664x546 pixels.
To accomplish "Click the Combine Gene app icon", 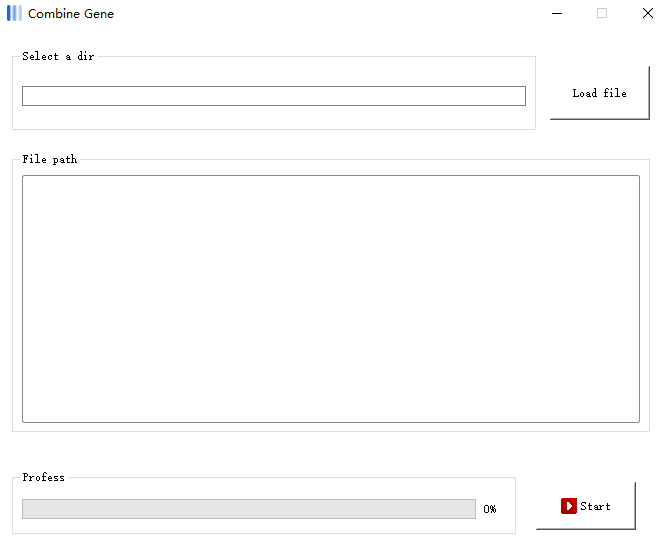I will pyautogui.click(x=14, y=13).
